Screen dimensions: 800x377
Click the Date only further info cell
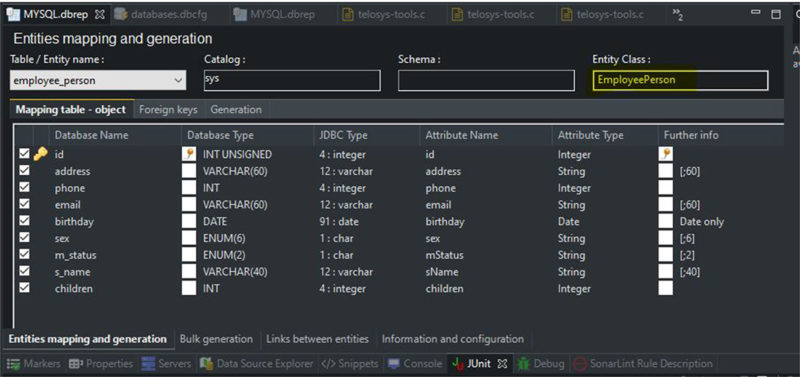point(702,221)
